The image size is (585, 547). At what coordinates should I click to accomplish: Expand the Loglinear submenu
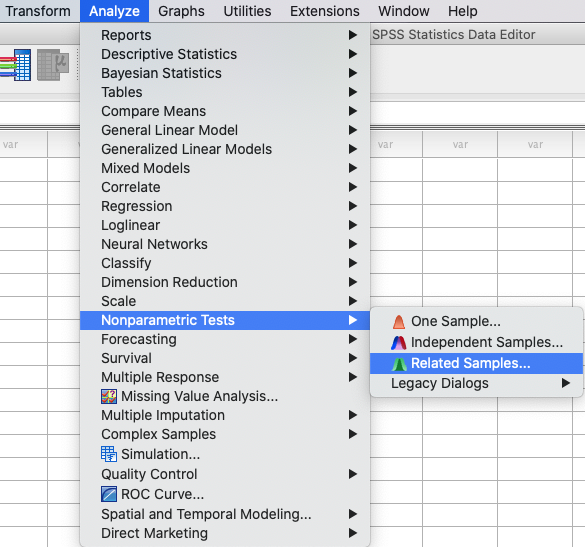click(x=225, y=225)
